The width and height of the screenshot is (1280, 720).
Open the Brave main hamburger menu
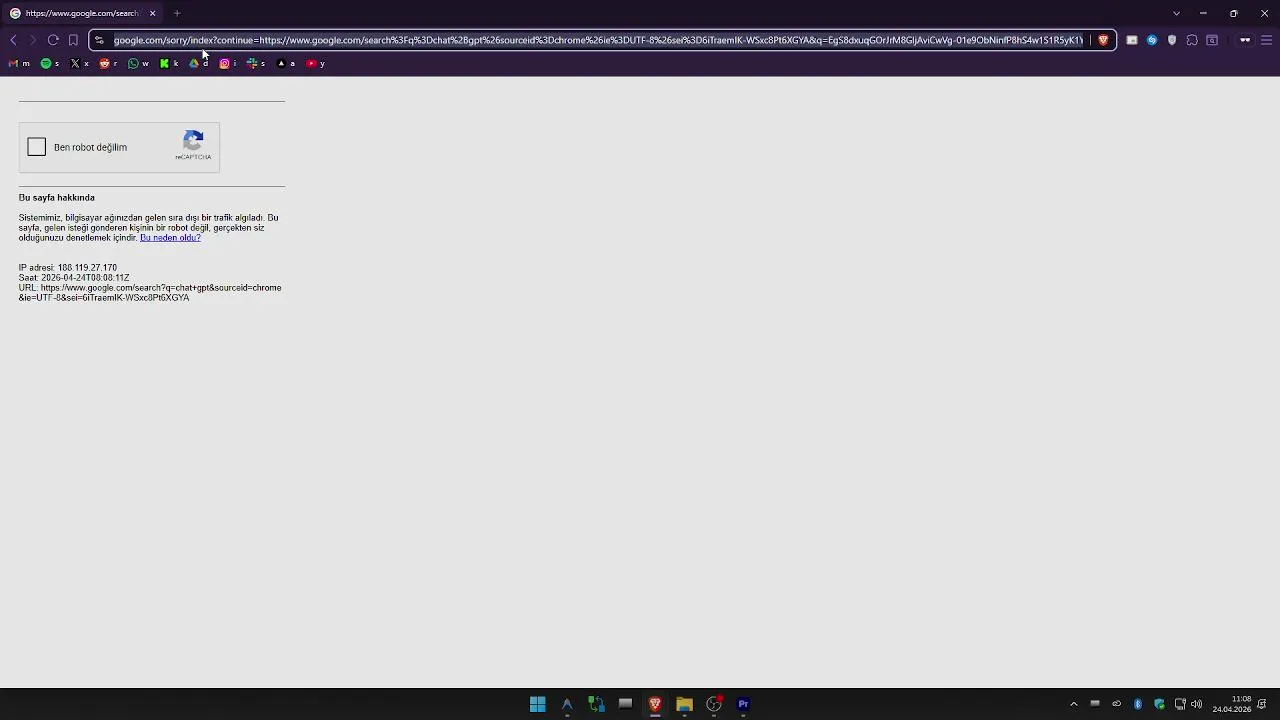tap(1266, 40)
